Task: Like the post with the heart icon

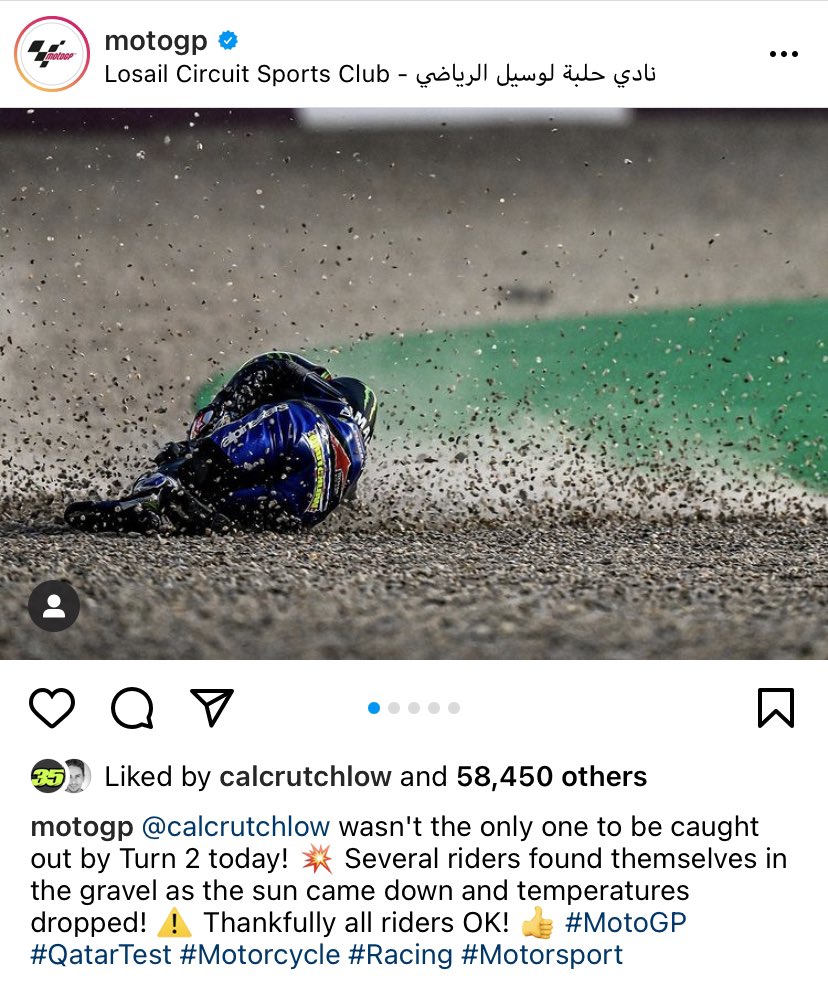Action: 52,708
